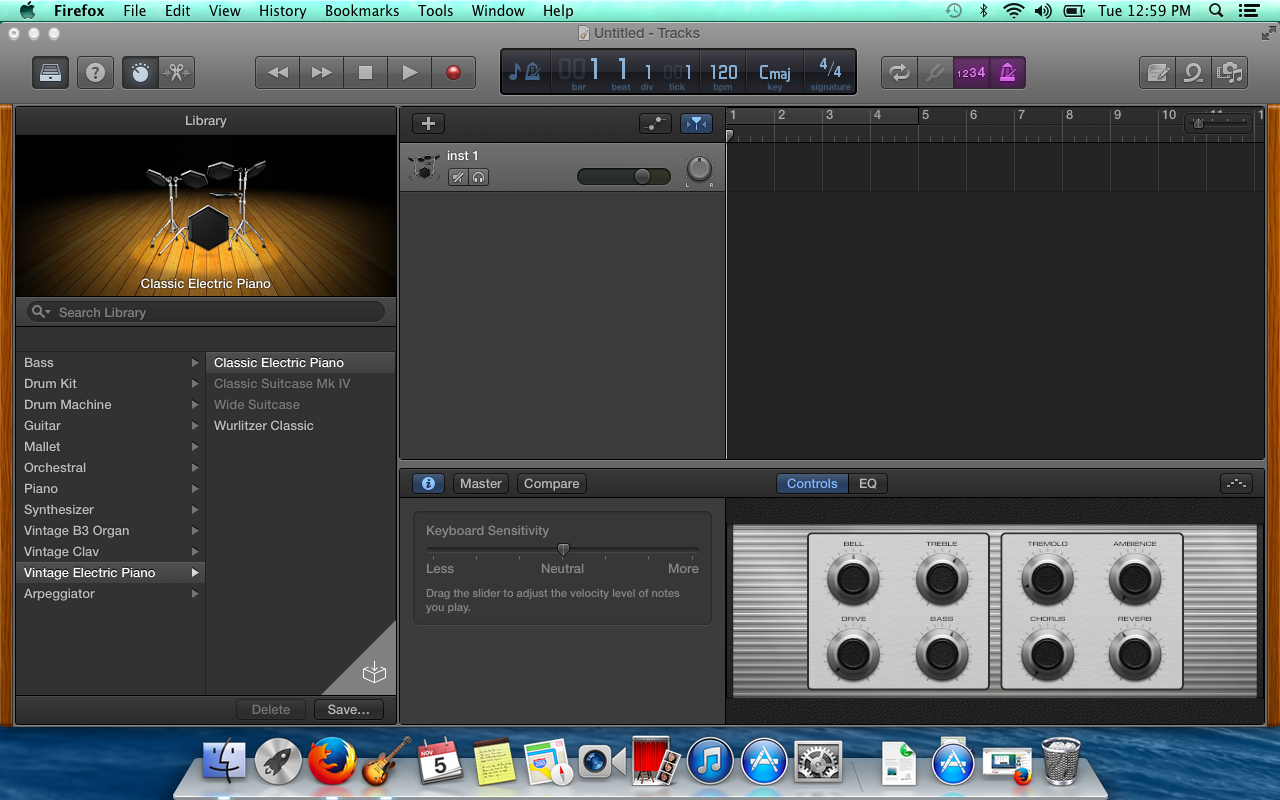Click the Save... button in Library

(x=348, y=709)
